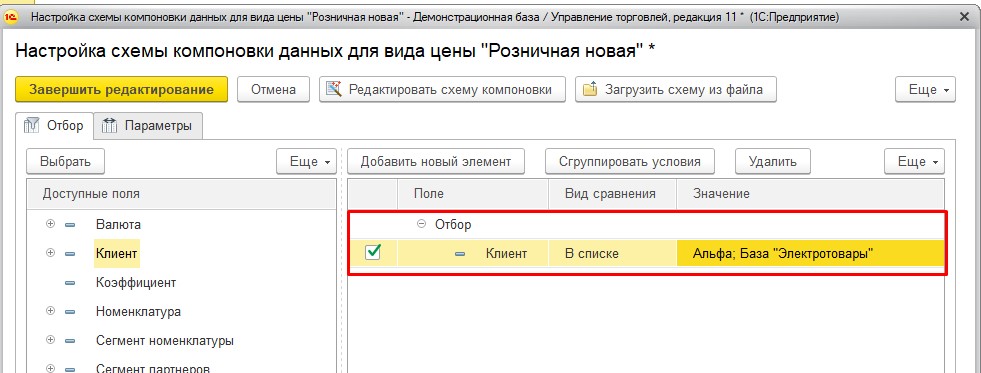
Task: Click the Удалить button
Action: pos(773,161)
